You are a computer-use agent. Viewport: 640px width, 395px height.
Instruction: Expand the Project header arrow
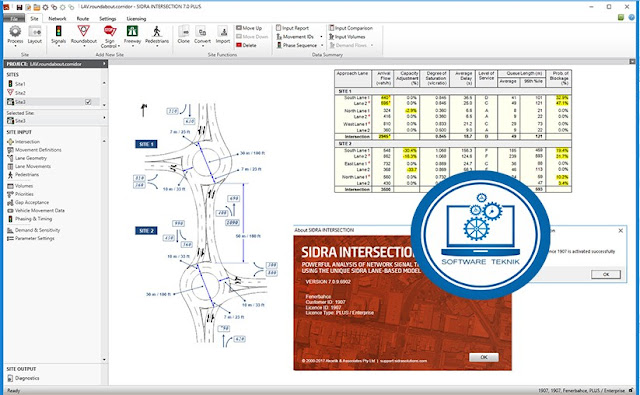[x=104, y=64]
